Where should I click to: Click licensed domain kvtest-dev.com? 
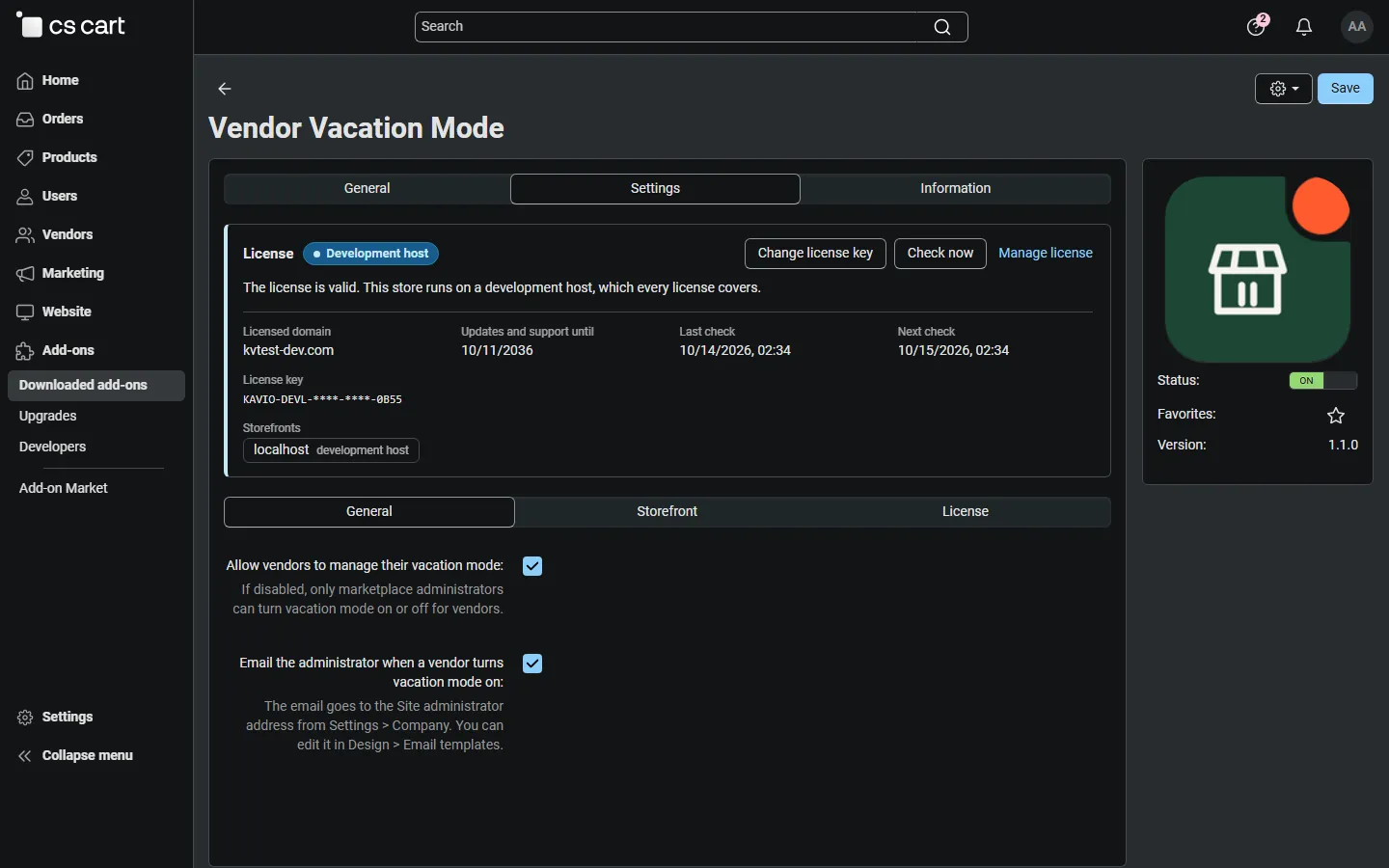click(288, 351)
